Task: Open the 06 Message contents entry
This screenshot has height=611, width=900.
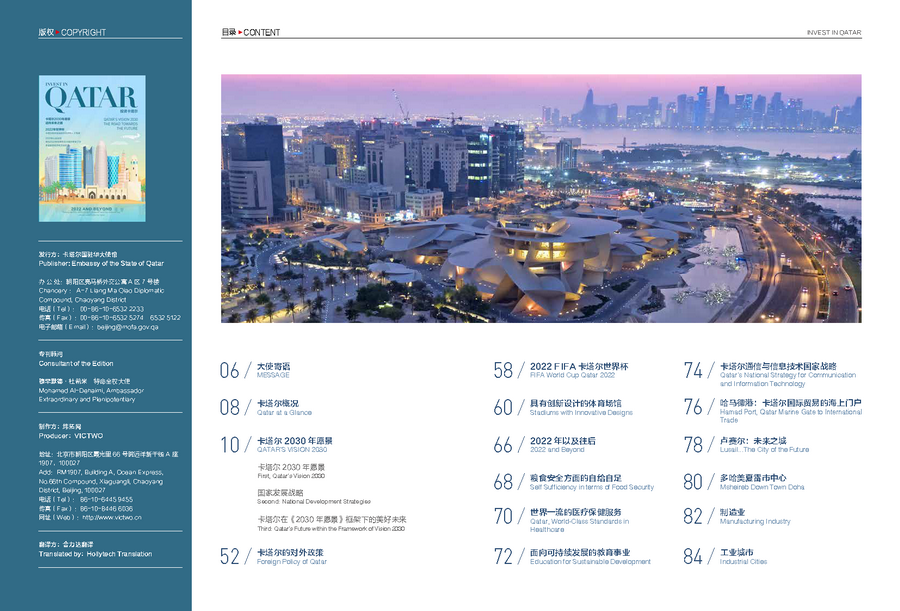Action: tap(255, 370)
